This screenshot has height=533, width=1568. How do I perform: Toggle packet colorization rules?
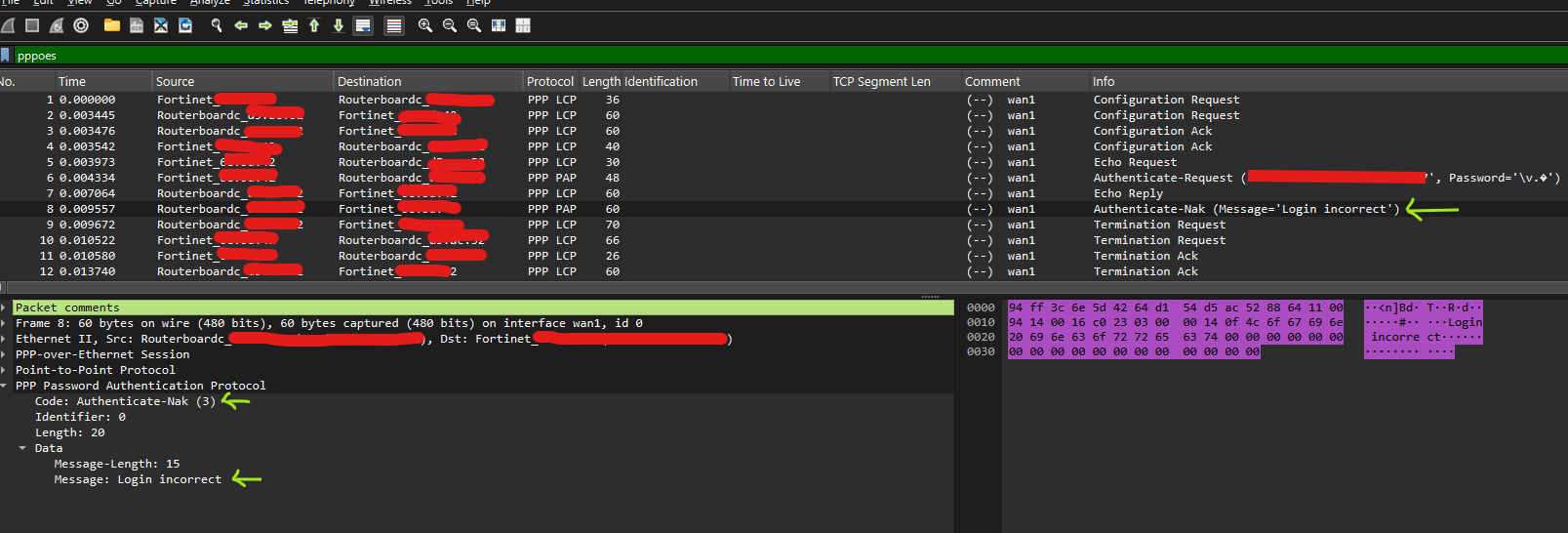[394, 25]
